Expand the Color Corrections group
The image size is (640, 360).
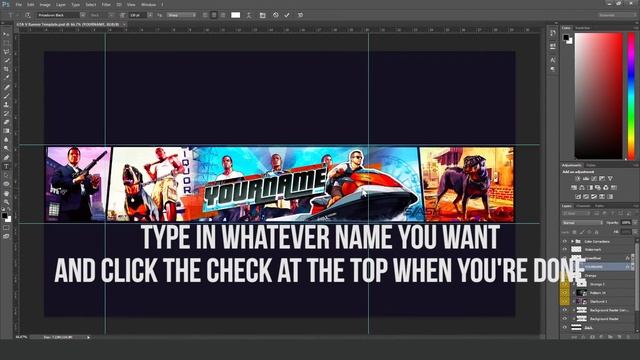572,241
